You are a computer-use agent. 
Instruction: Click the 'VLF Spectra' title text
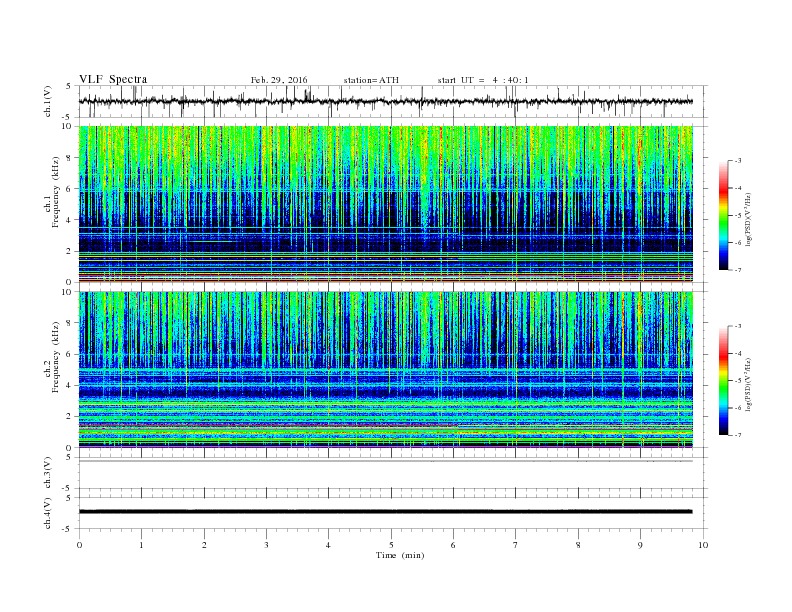pos(113,79)
